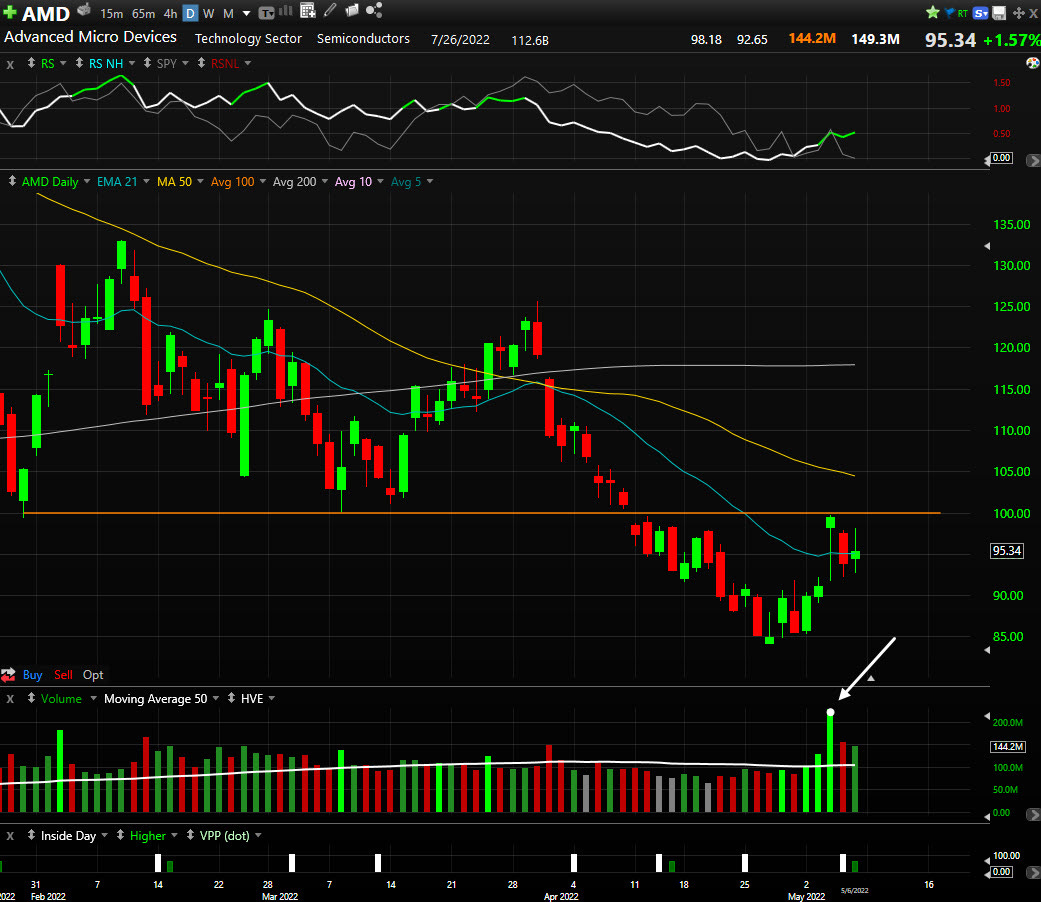Open the Avg 10 dropdown

point(380,181)
